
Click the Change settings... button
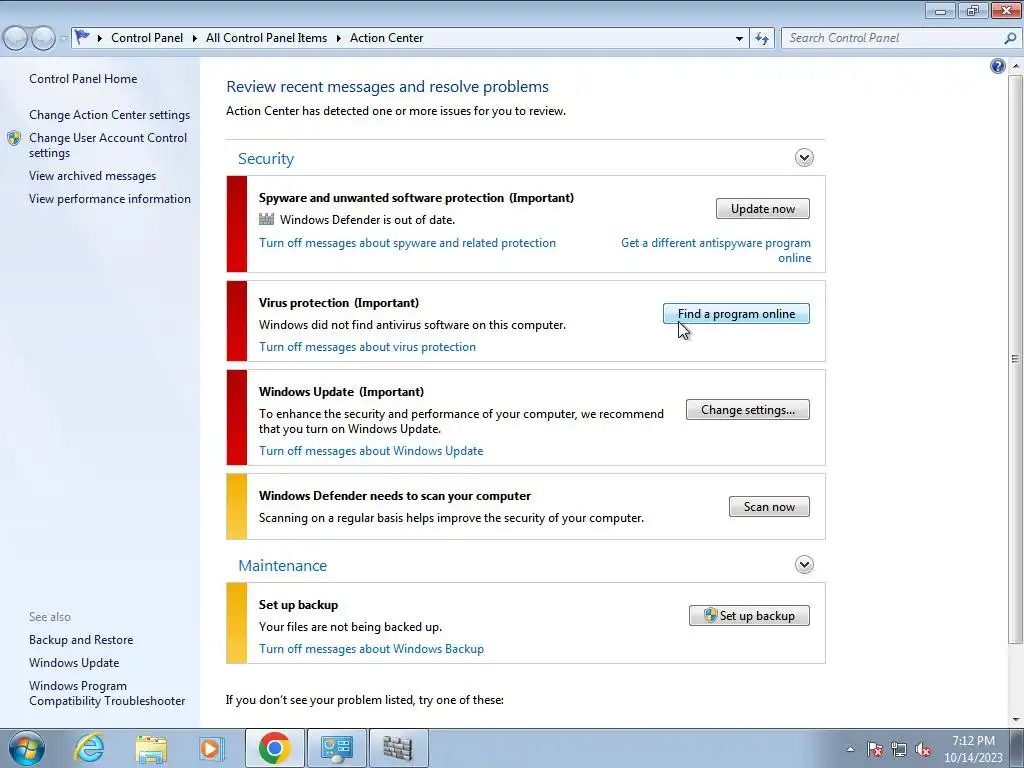[x=748, y=409]
